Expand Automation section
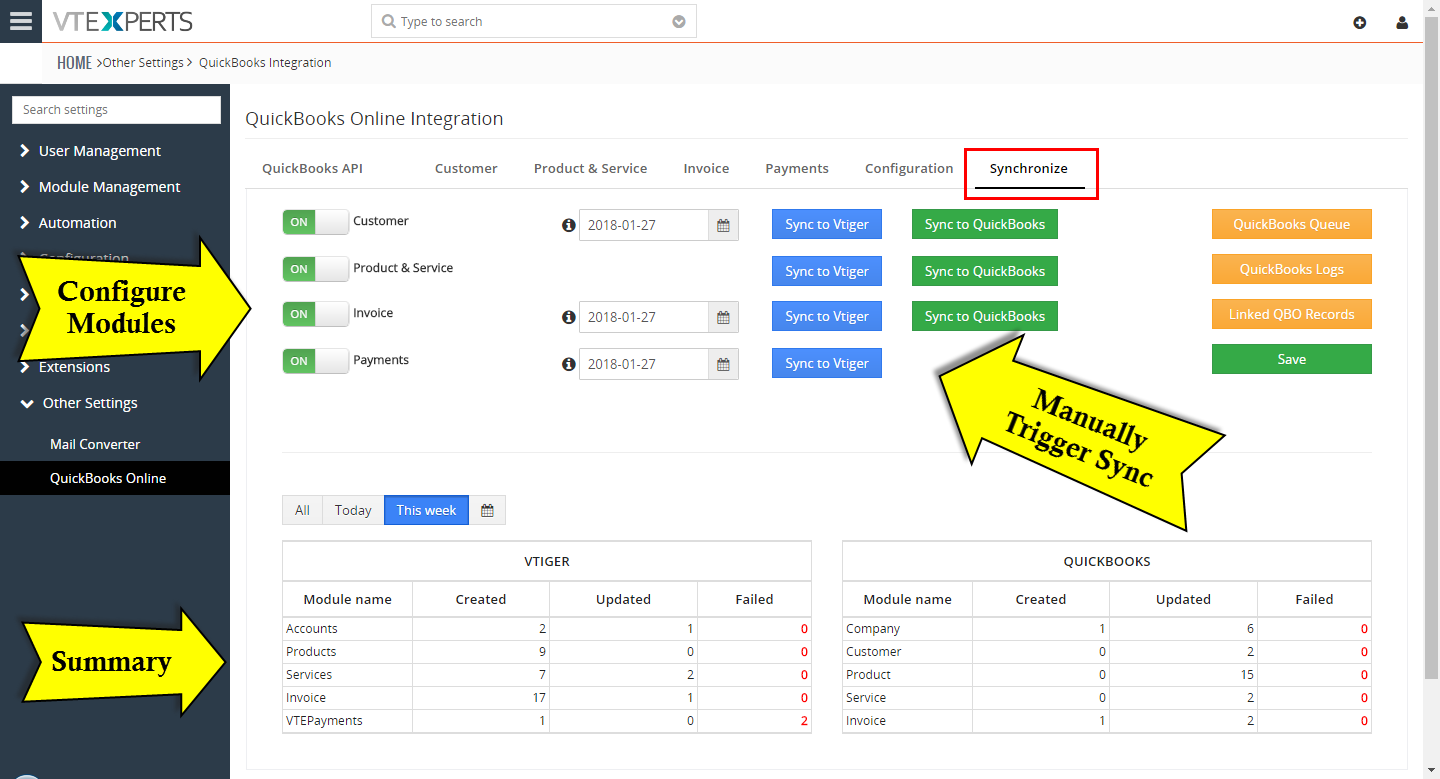 (x=77, y=223)
